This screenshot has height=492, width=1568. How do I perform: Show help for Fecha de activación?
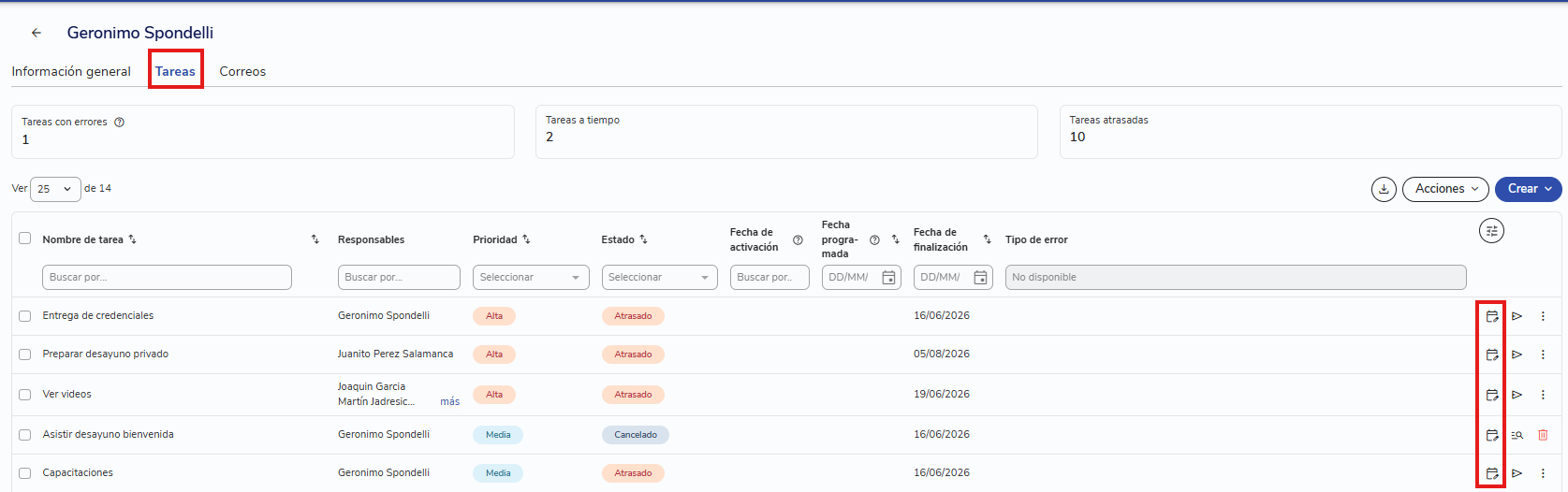pyautogui.click(x=798, y=240)
